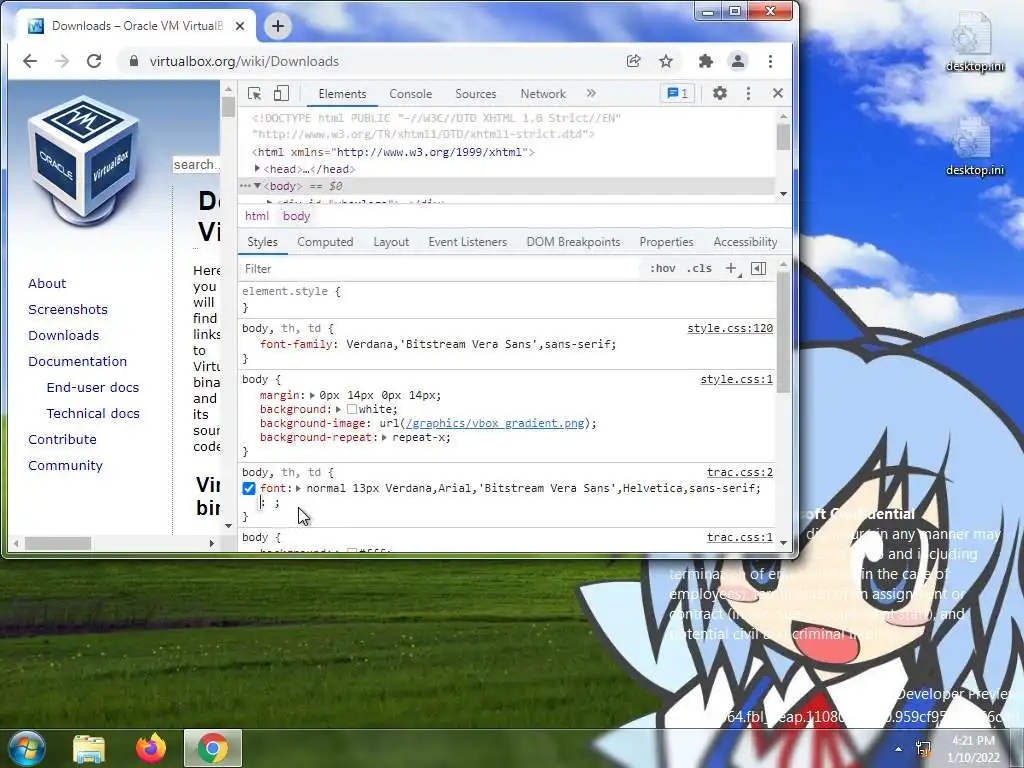Expand the margin shorthand property
Image resolution: width=1024 pixels, height=768 pixels.
click(x=312, y=396)
